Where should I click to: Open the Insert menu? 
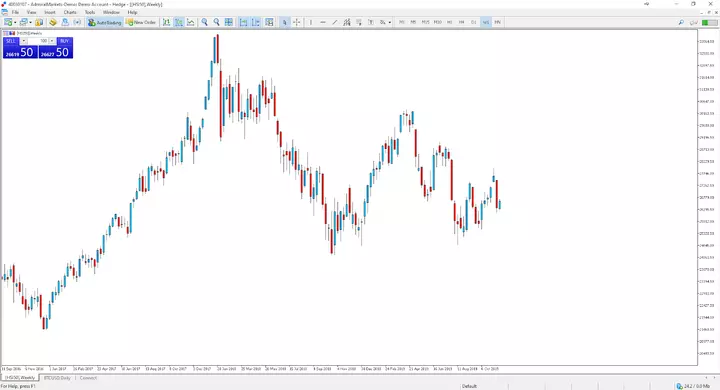coord(50,12)
